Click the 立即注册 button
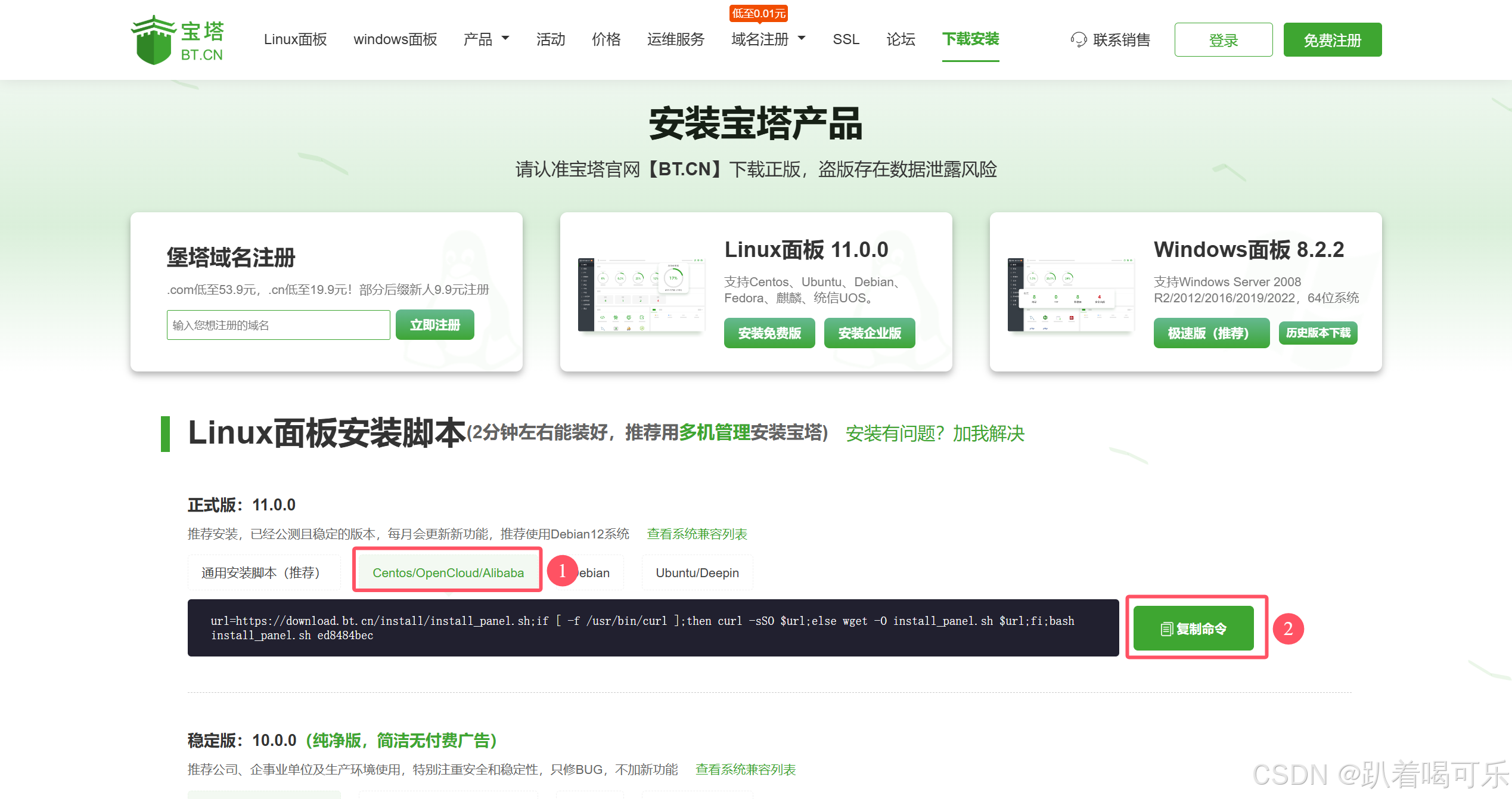1512x799 pixels. (x=435, y=325)
